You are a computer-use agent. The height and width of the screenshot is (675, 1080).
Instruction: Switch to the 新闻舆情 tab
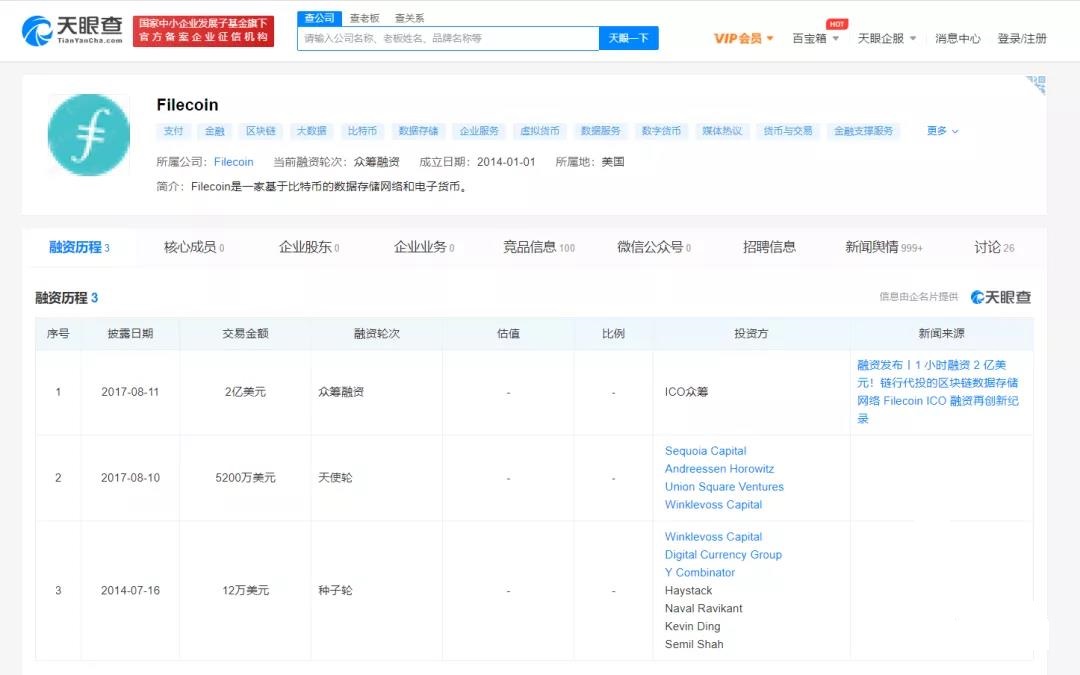(884, 247)
